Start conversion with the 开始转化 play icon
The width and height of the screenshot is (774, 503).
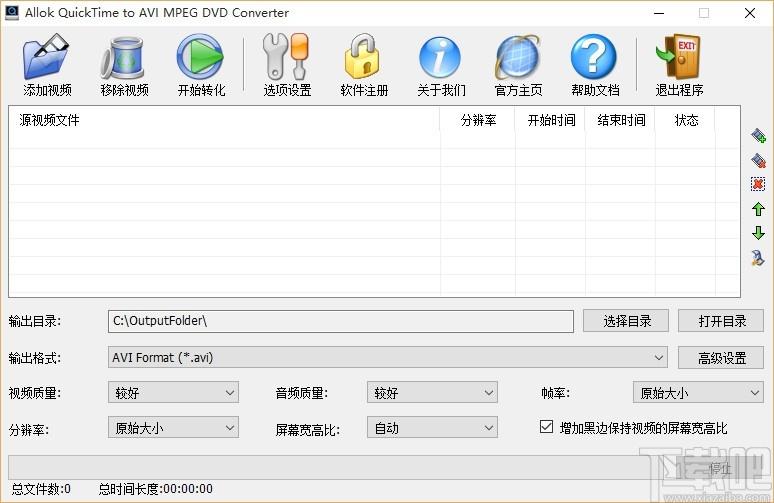pos(201,57)
